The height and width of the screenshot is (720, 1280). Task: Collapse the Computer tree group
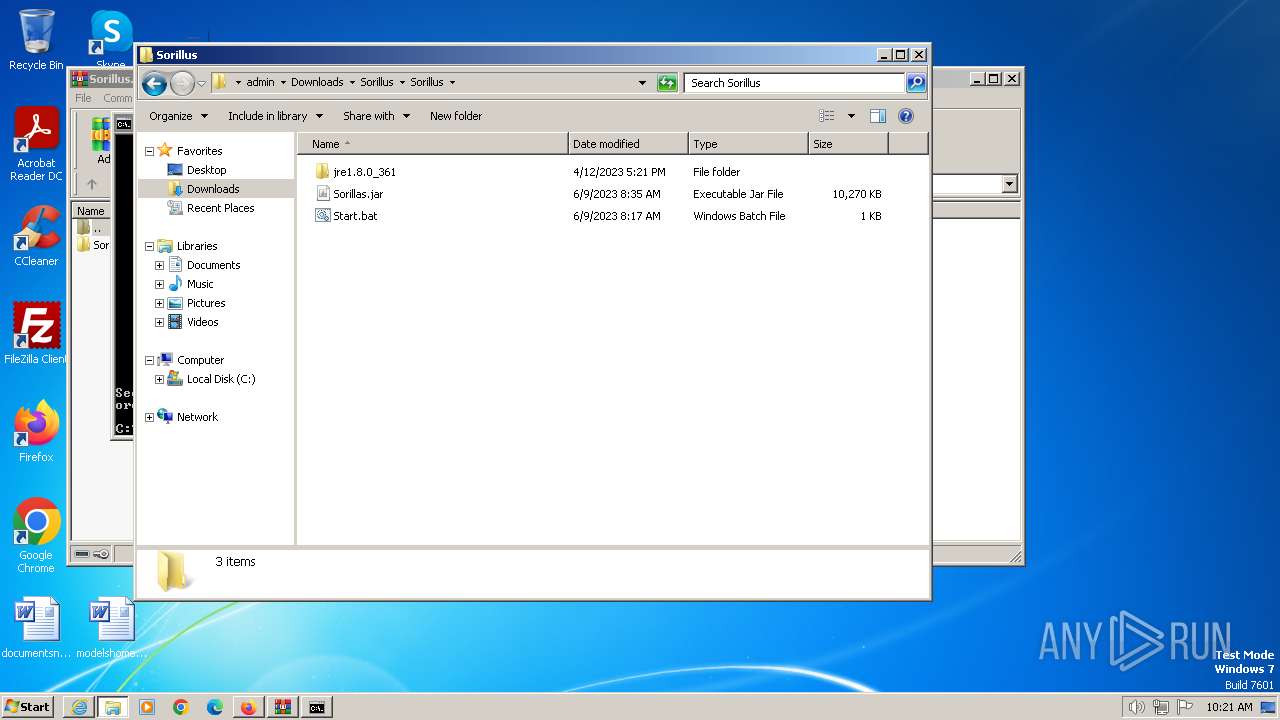point(149,360)
